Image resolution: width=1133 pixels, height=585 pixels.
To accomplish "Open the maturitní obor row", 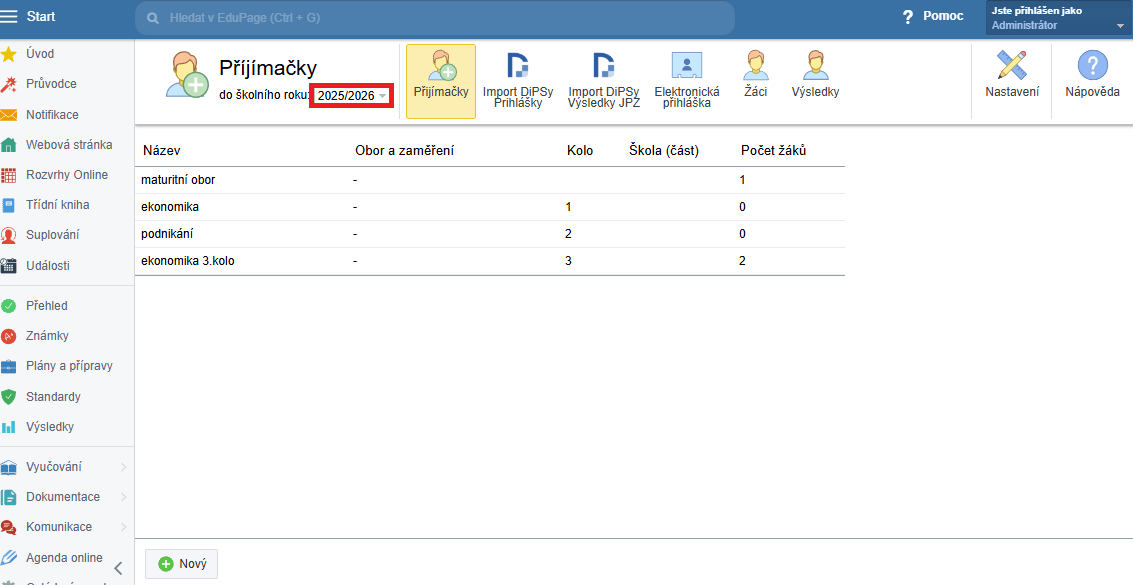I will (490, 180).
